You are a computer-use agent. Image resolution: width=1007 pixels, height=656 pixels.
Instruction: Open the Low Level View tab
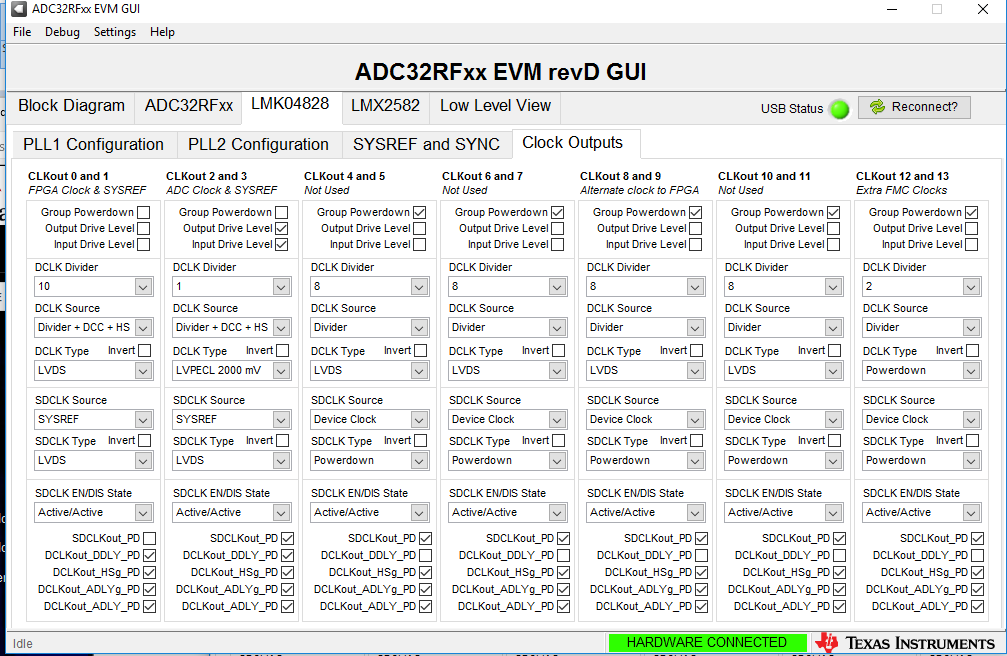pos(495,106)
